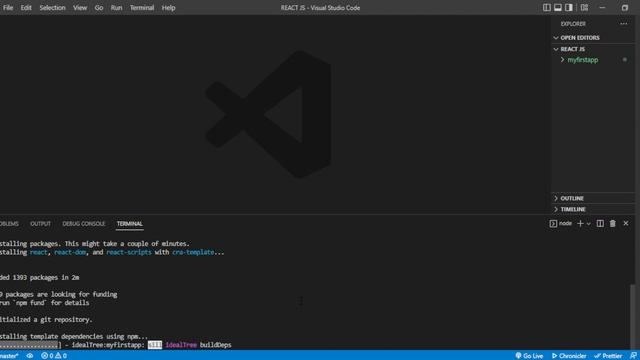Toggle the primary side bar layout icon
The height and width of the screenshot is (360, 640).
(547, 7)
